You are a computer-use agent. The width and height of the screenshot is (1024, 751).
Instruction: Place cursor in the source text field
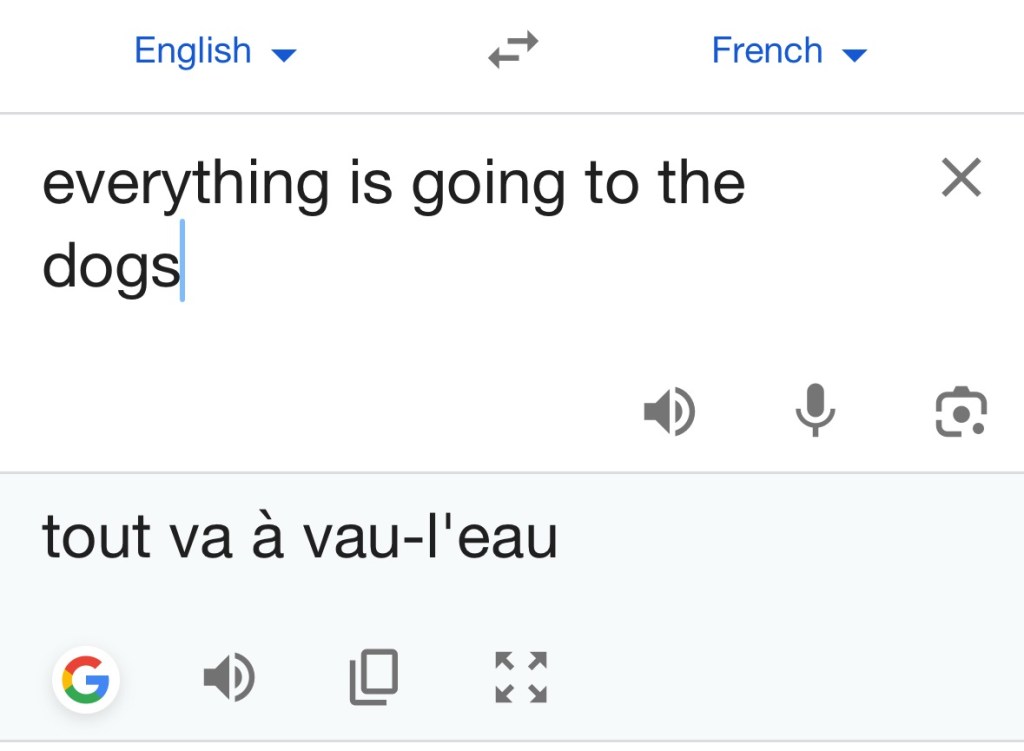pos(400,220)
